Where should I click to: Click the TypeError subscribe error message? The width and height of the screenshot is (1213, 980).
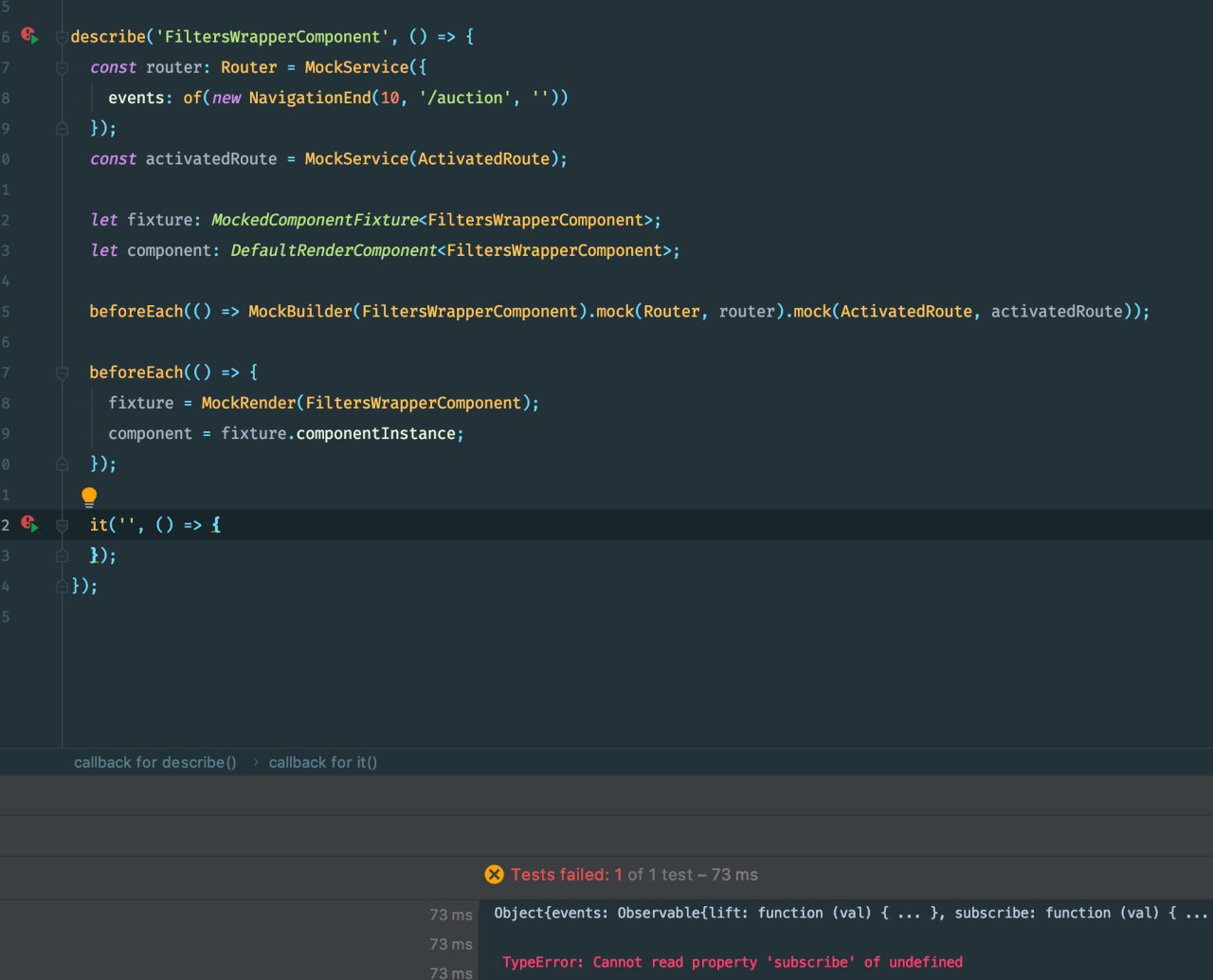(x=732, y=962)
